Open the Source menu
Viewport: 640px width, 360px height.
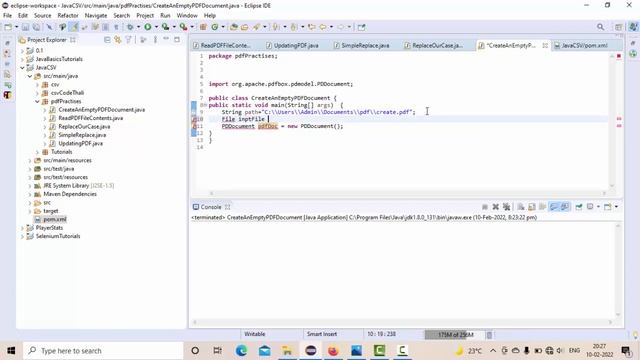[x=42, y=16]
